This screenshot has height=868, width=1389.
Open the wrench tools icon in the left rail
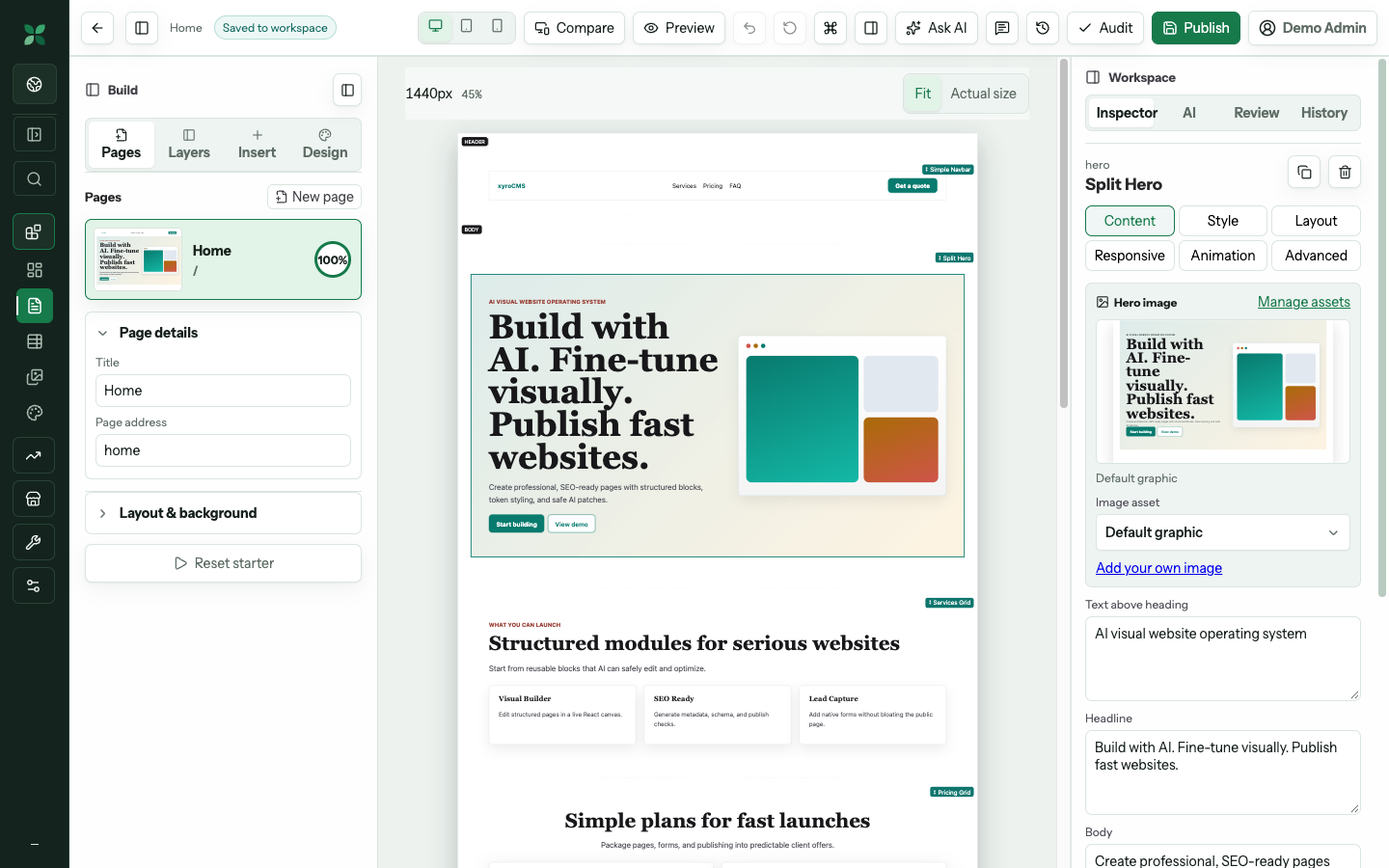tap(35, 542)
